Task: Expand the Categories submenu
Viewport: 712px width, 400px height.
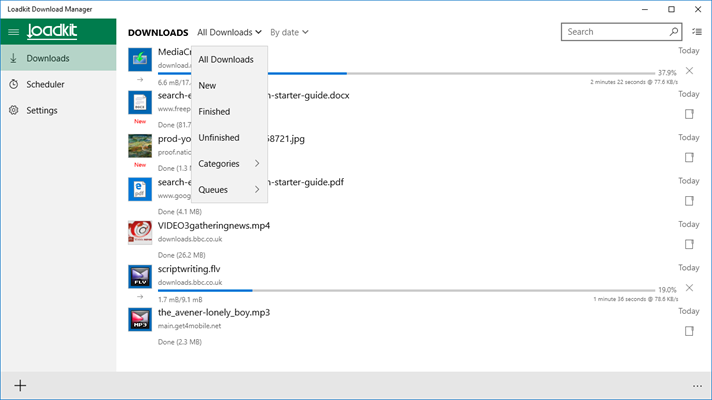Action: tap(229, 164)
